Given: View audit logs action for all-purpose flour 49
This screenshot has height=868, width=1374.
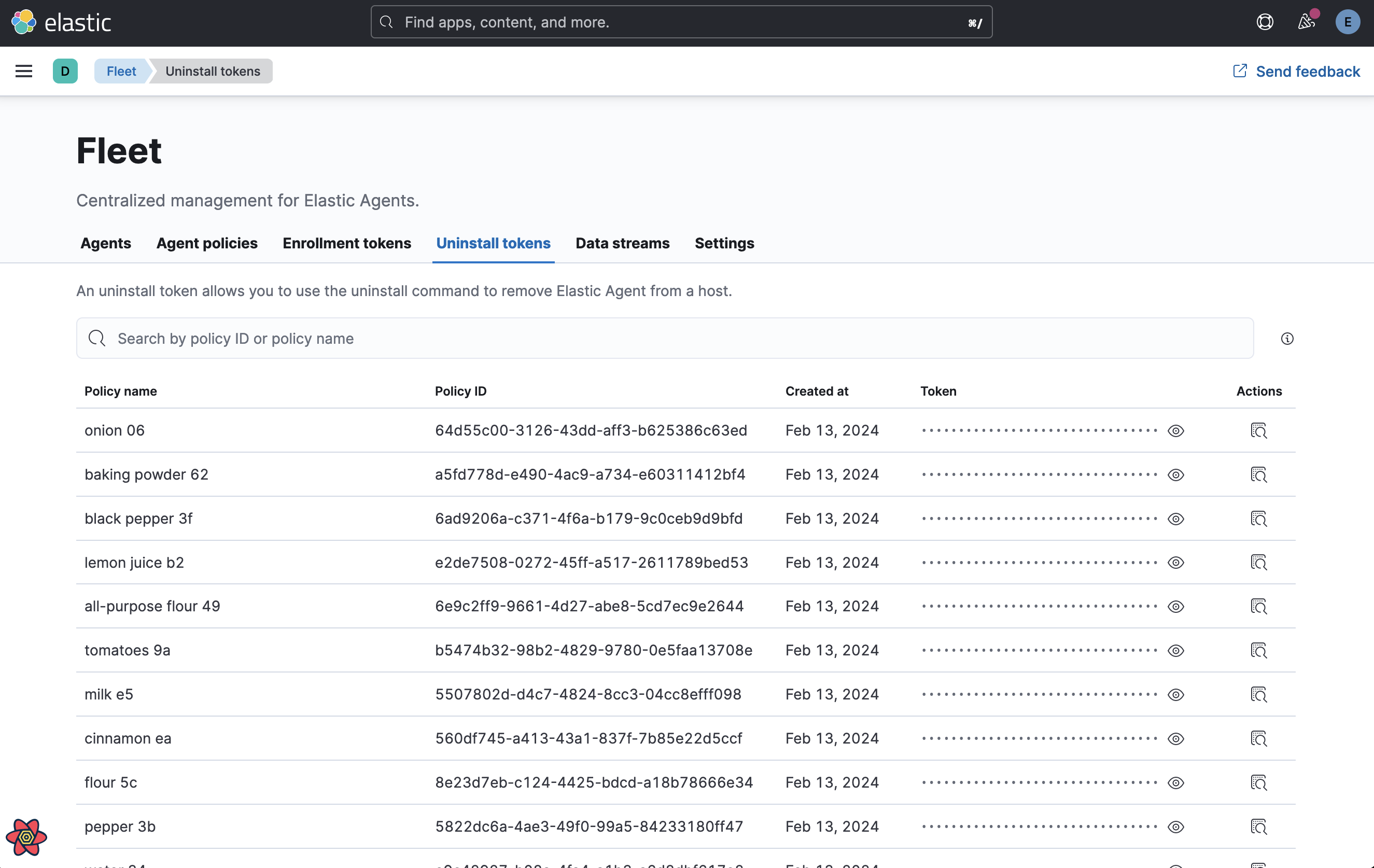Looking at the screenshot, I should (1259, 606).
